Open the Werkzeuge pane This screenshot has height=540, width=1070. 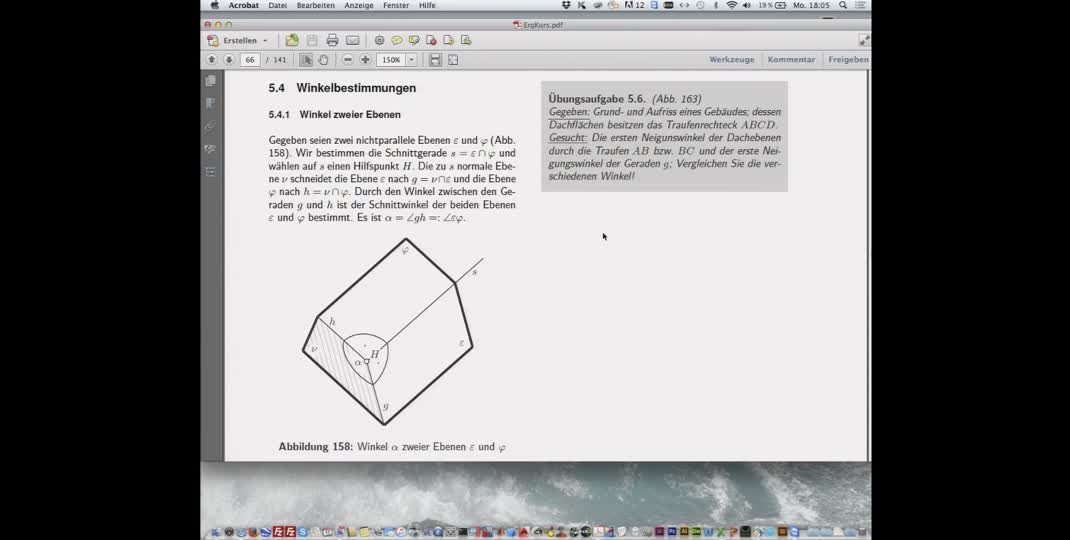coord(731,60)
